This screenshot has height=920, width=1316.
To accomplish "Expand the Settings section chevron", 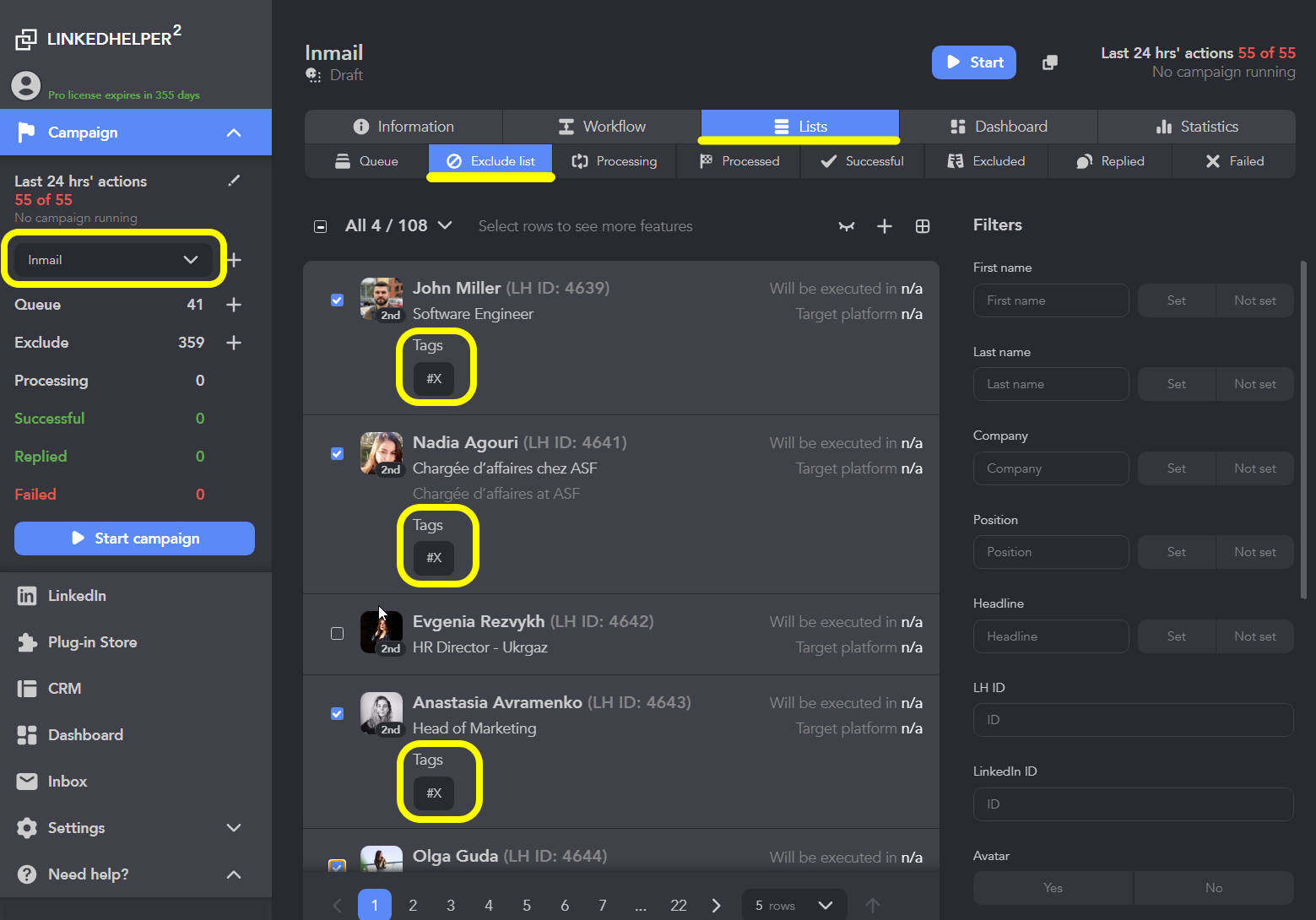I will click(x=234, y=828).
